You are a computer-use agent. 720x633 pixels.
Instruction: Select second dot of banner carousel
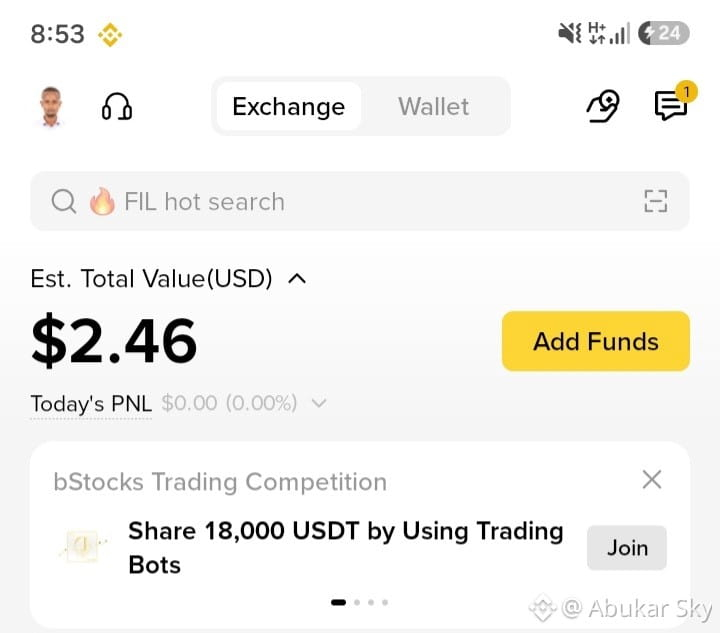click(357, 602)
